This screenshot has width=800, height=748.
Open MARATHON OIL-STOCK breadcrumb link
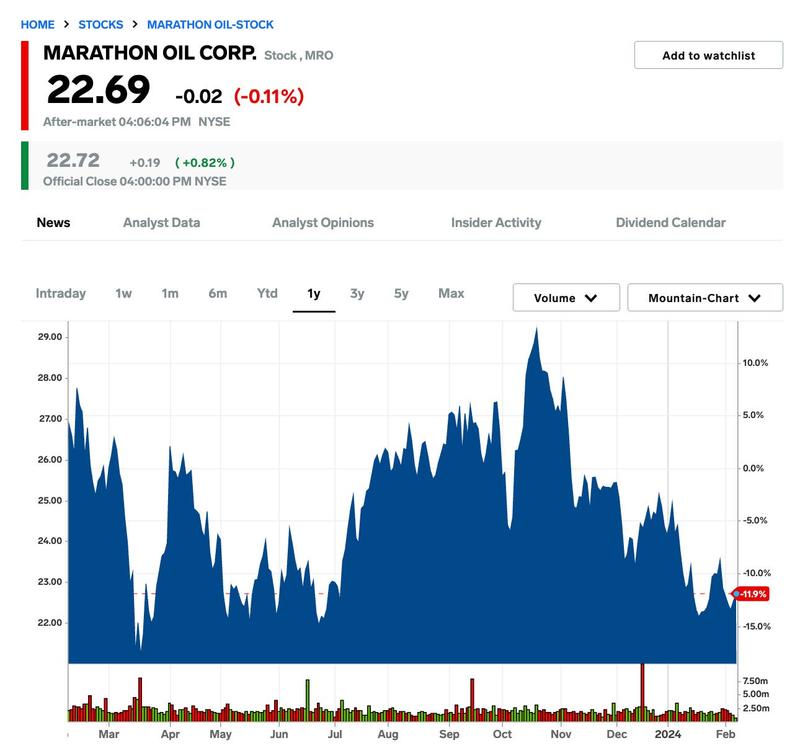(210, 24)
